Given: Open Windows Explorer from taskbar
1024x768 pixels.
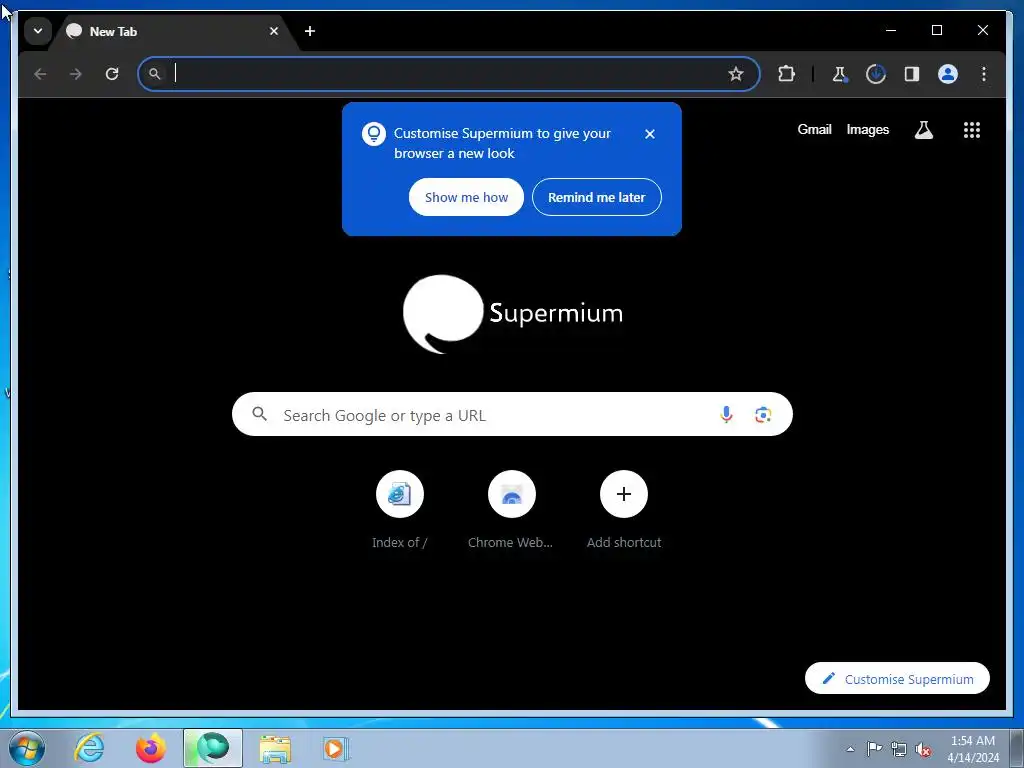Looking at the screenshot, I should coord(275,748).
